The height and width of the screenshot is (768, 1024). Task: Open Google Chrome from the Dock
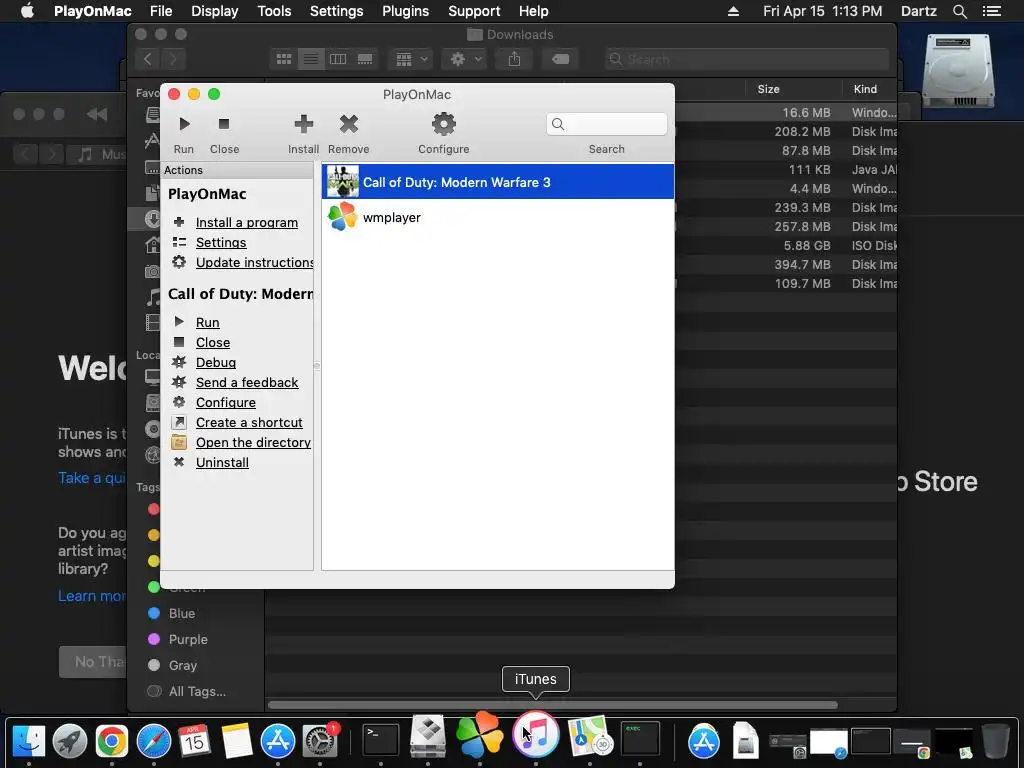[112, 741]
